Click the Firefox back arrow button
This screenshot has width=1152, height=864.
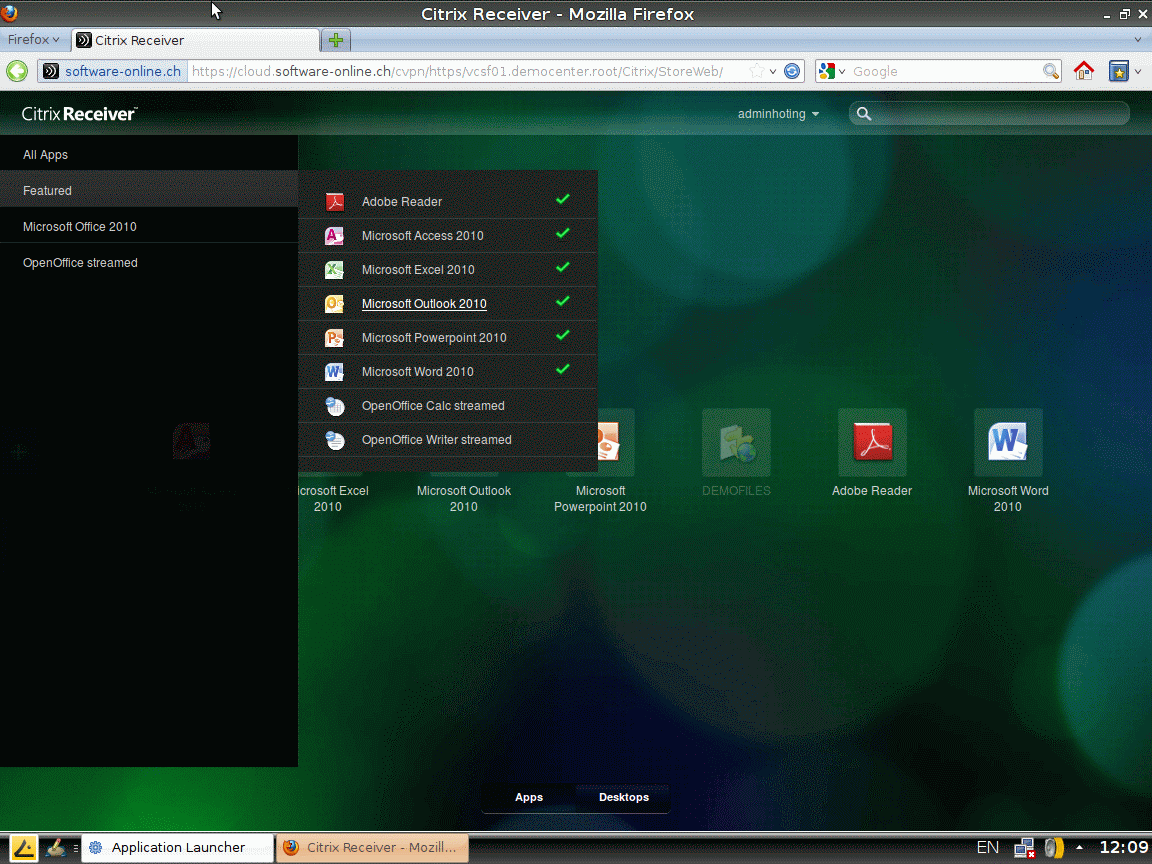pyautogui.click(x=17, y=71)
